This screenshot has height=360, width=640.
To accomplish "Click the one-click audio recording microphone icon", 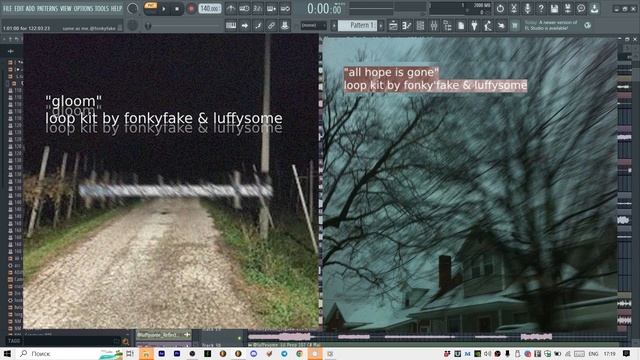I will (x=527, y=8).
